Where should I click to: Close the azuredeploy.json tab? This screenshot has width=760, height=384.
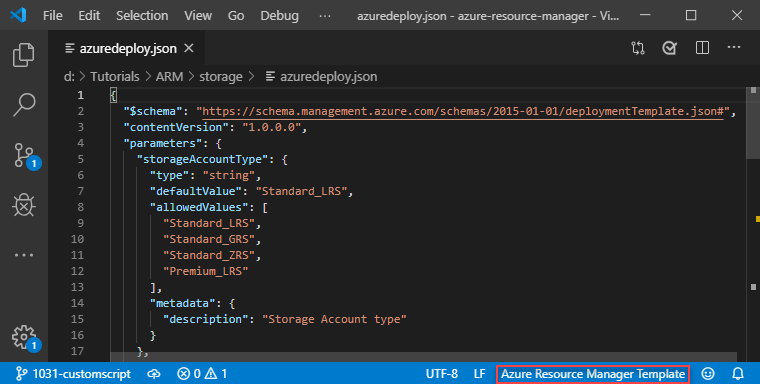pyautogui.click(x=189, y=48)
